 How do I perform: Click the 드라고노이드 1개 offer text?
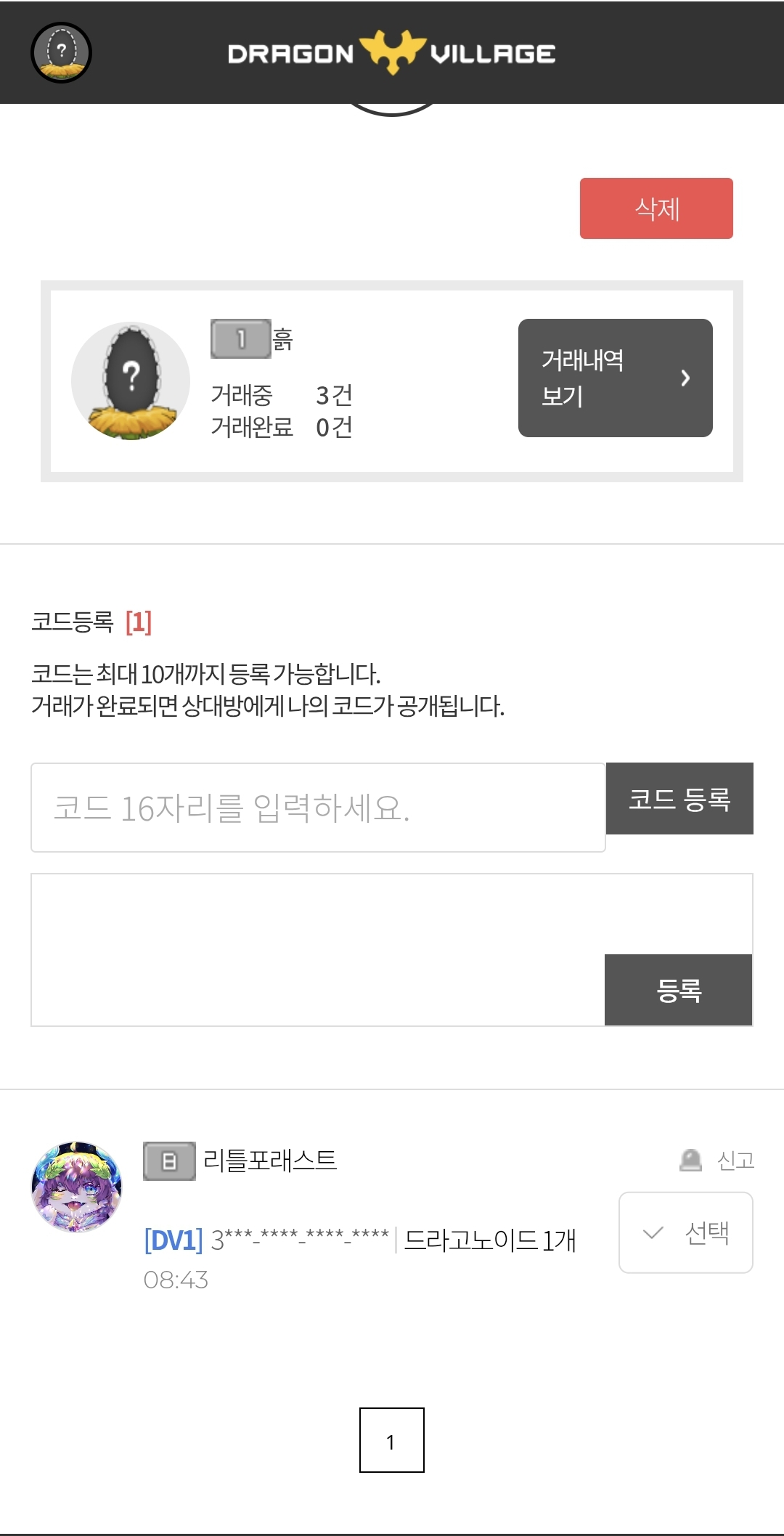(x=490, y=1240)
